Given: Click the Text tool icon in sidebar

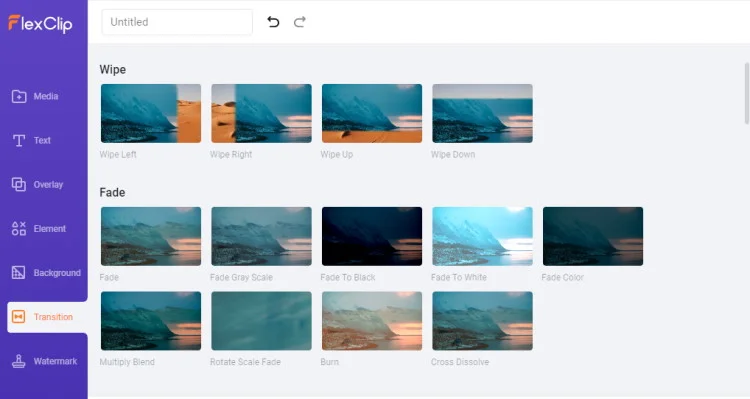Looking at the screenshot, I should tap(19, 140).
